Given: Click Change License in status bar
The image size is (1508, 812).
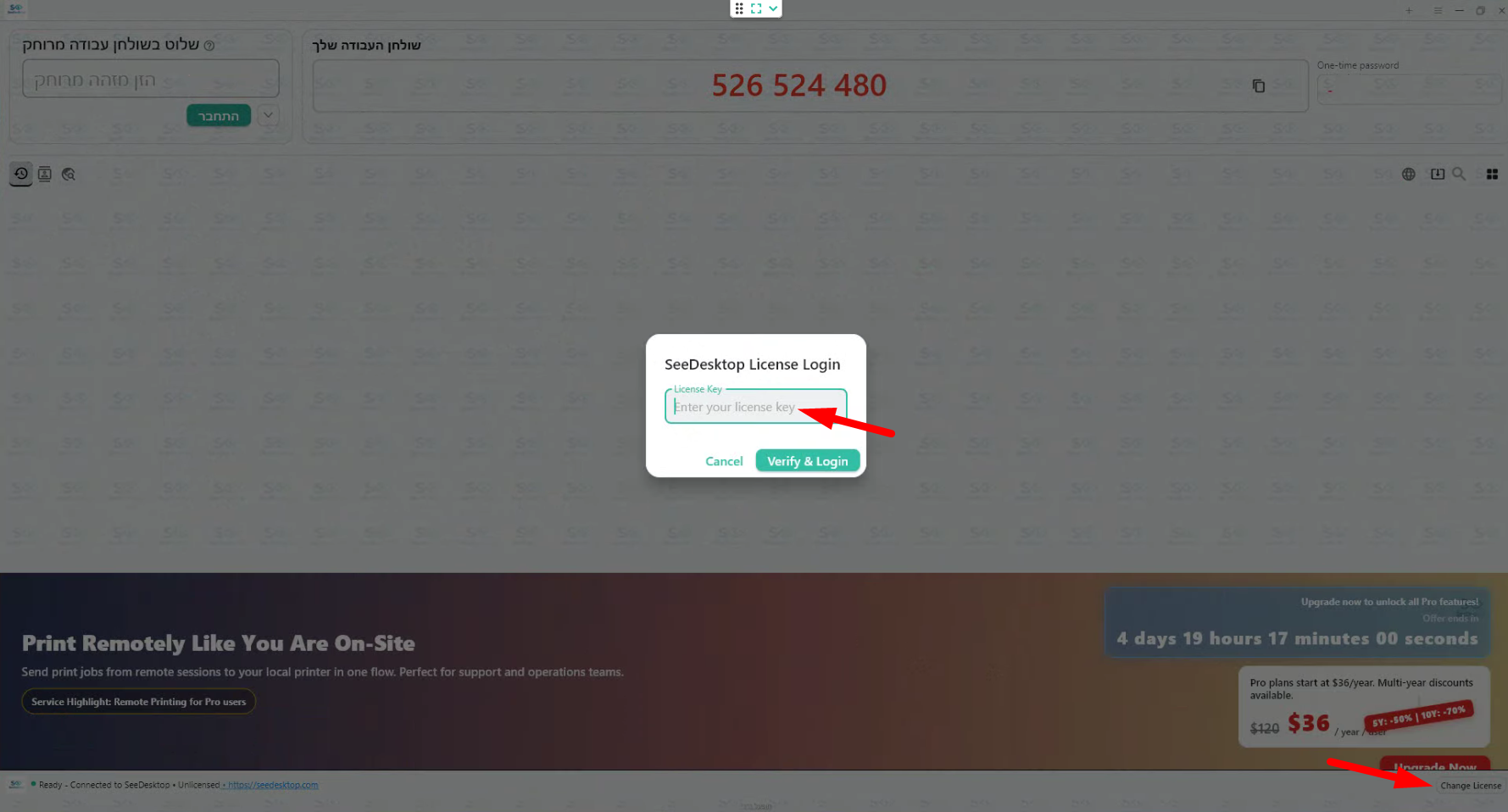Looking at the screenshot, I should click(1471, 786).
